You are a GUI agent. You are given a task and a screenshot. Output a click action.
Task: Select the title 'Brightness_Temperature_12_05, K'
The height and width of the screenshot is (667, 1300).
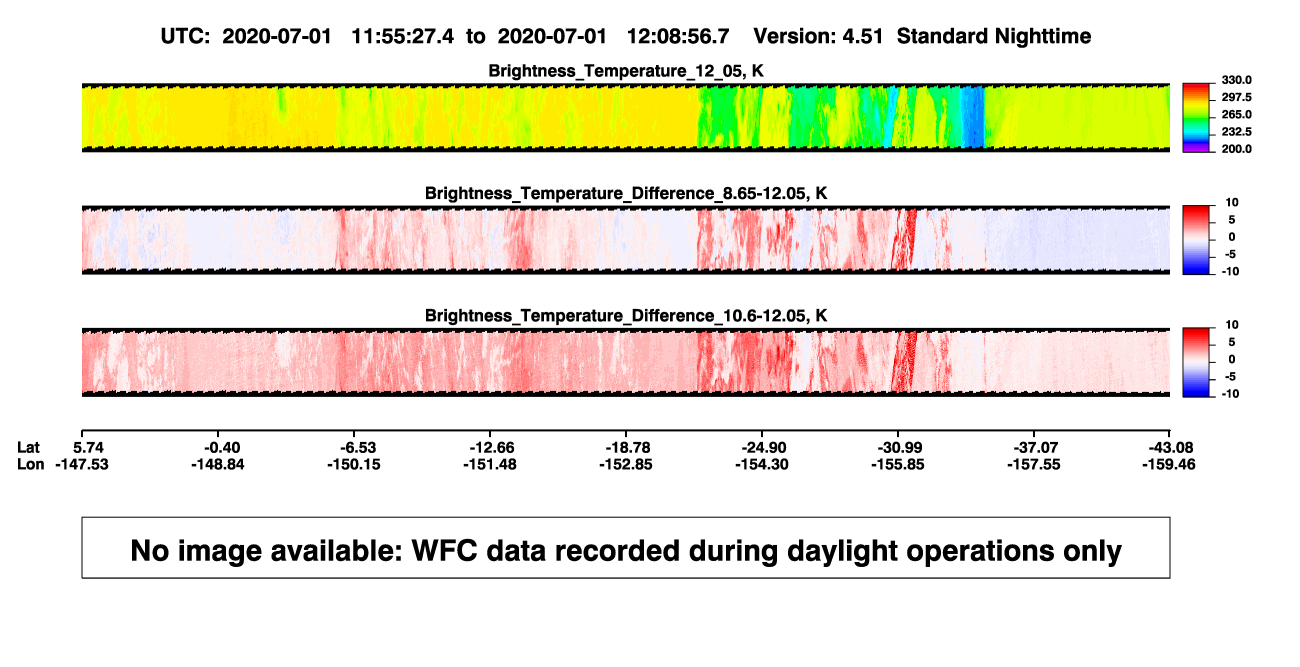(625, 71)
